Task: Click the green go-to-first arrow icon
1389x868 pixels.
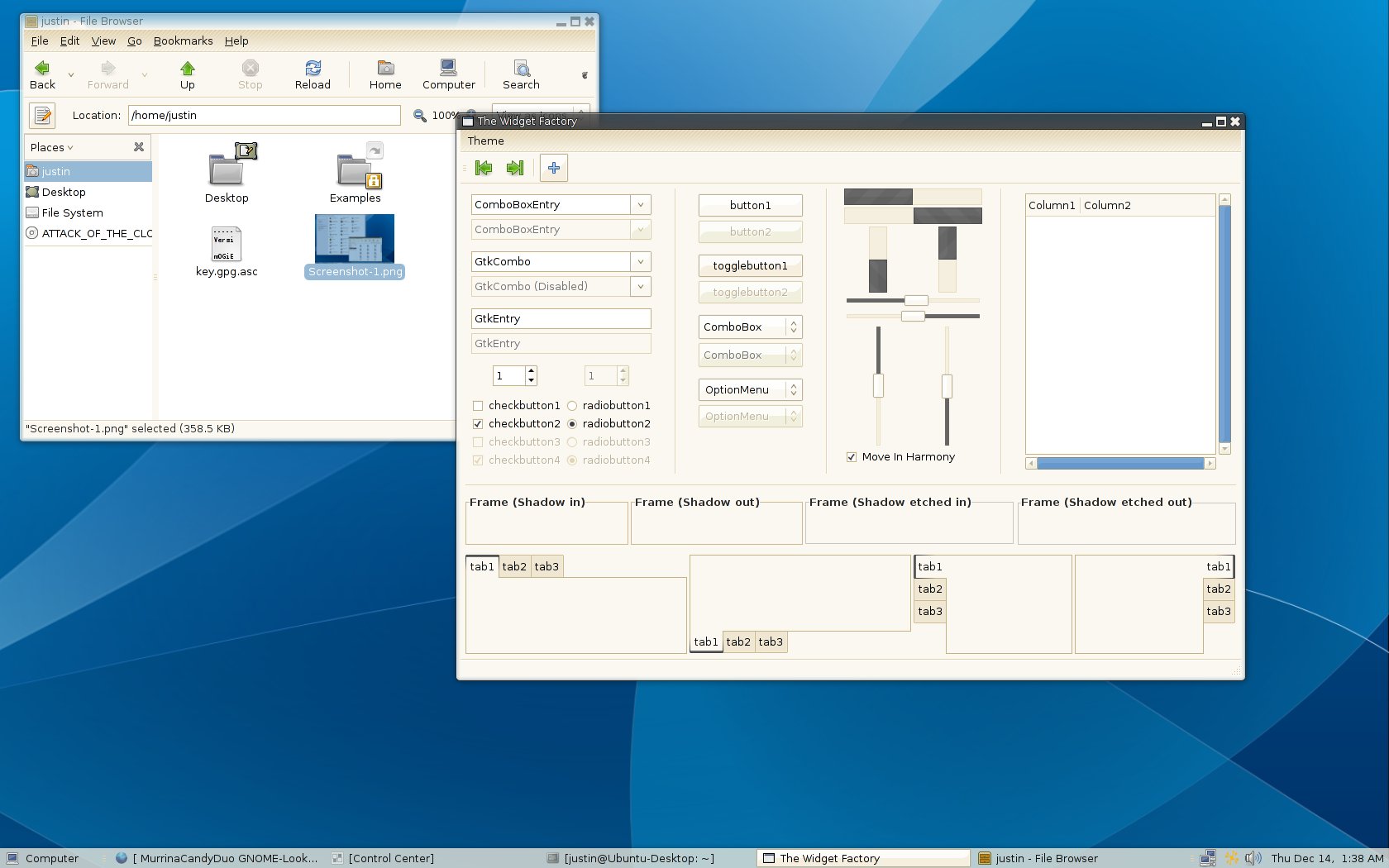Action: (484, 168)
